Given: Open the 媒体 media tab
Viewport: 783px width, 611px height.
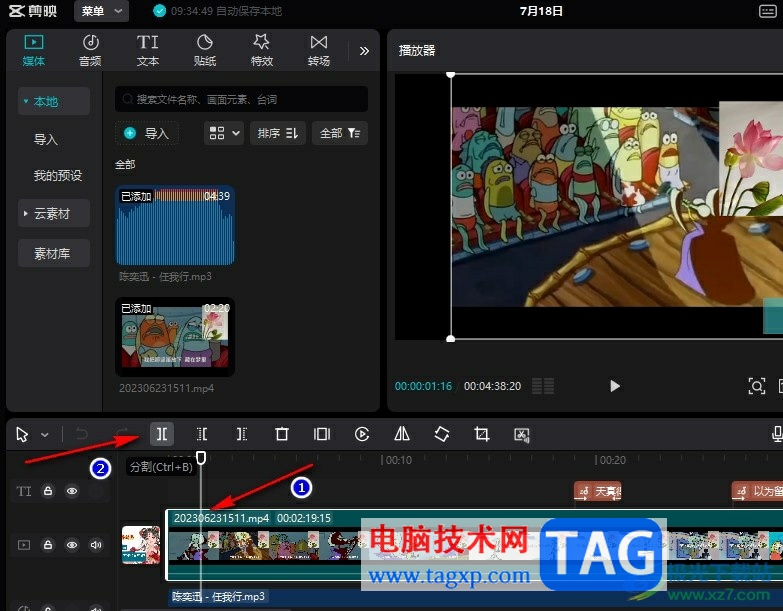Looking at the screenshot, I should (x=33, y=50).
